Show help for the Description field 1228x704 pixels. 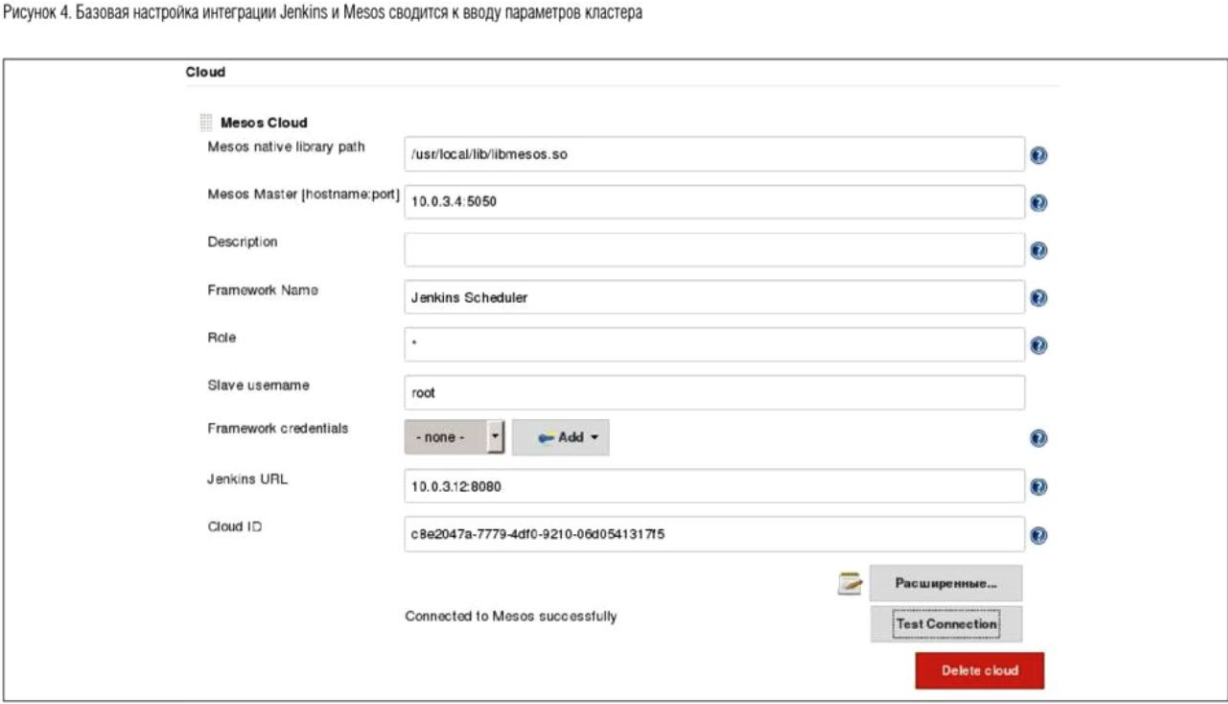(x=1037, y=250)
